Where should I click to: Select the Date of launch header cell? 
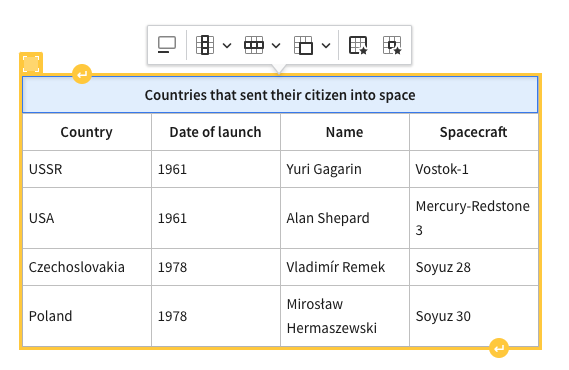pos(216,132)
